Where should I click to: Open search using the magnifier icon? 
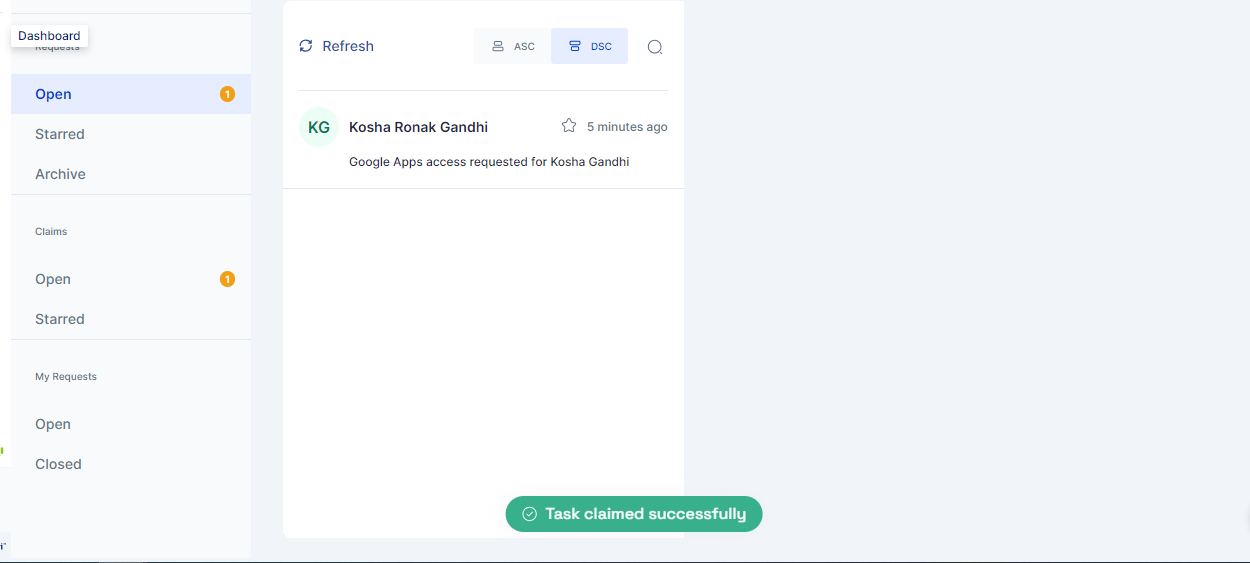pyautogui.click(x=655, y=47)
